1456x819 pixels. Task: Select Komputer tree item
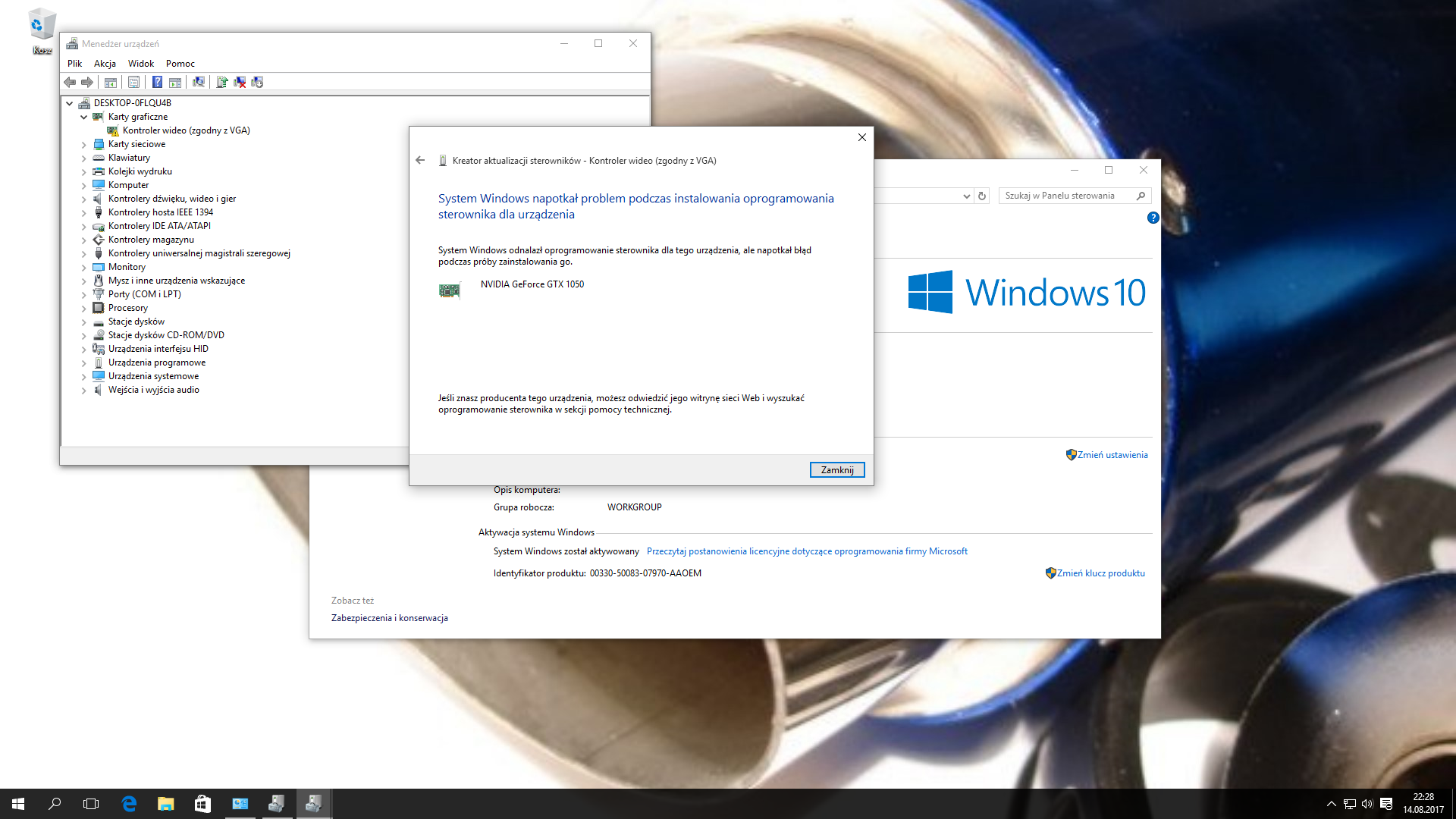pyautogui.click(x=128, y=185)
